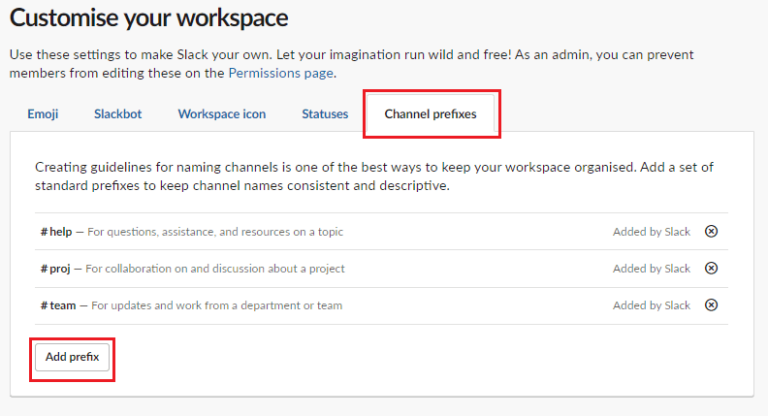This screenshot has height=416, width=768.
Task: Click the #team prefix name
Action: click(57, 306)
